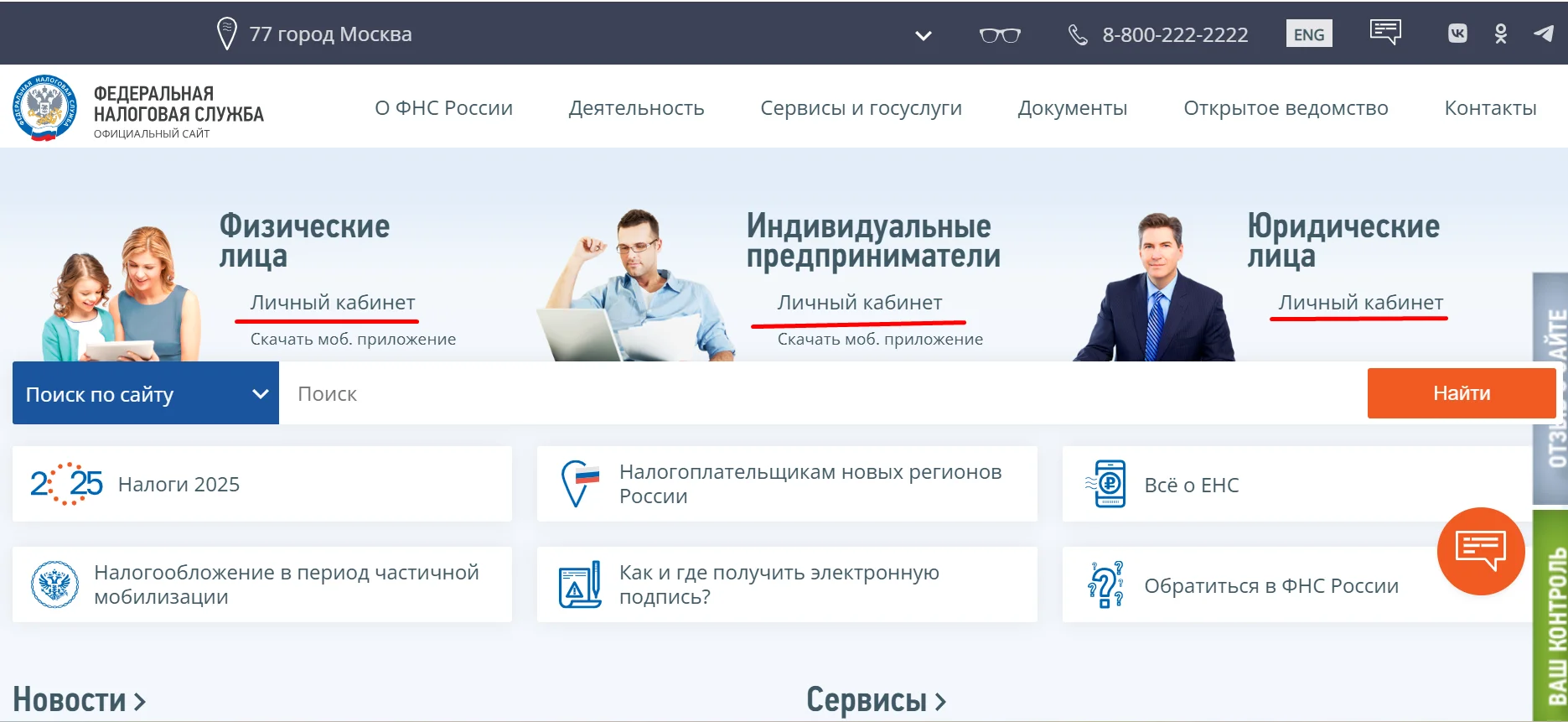Click the orange 'Найти' button
Viewport: 1568px width, 722px height.
tap(1462, 393)
